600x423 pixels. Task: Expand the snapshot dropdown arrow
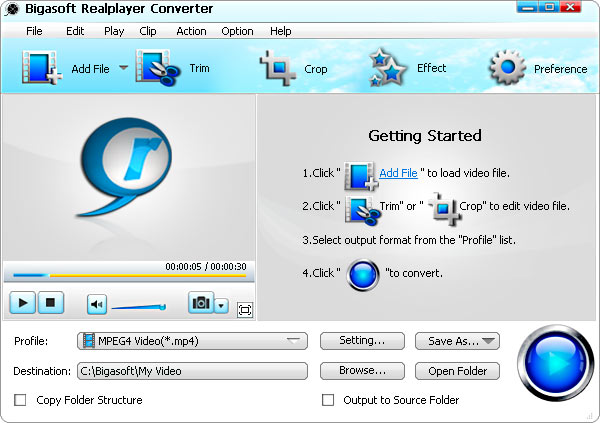221,306
